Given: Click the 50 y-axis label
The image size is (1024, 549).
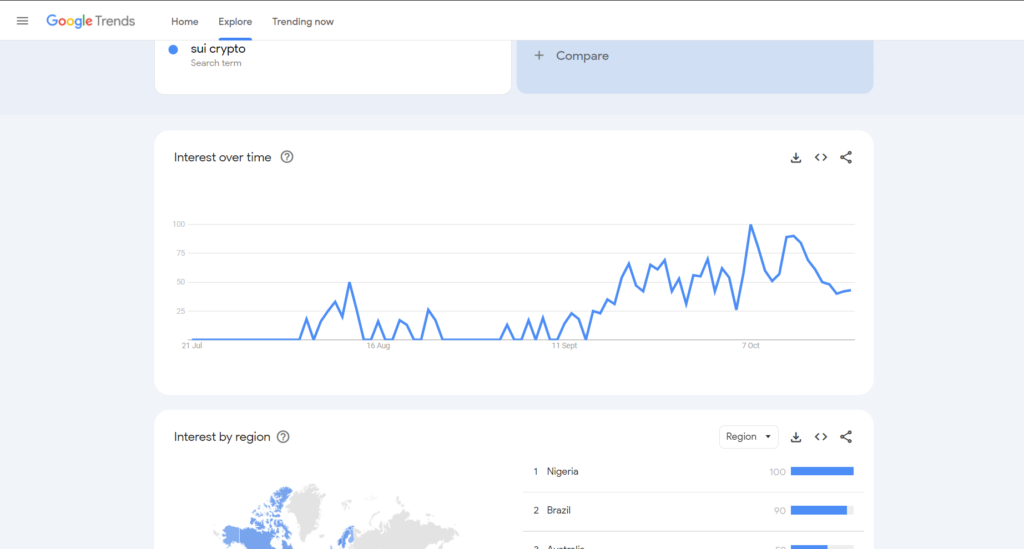Looking at the screenshot, I should pyautogui.click(x=181, y=282).
